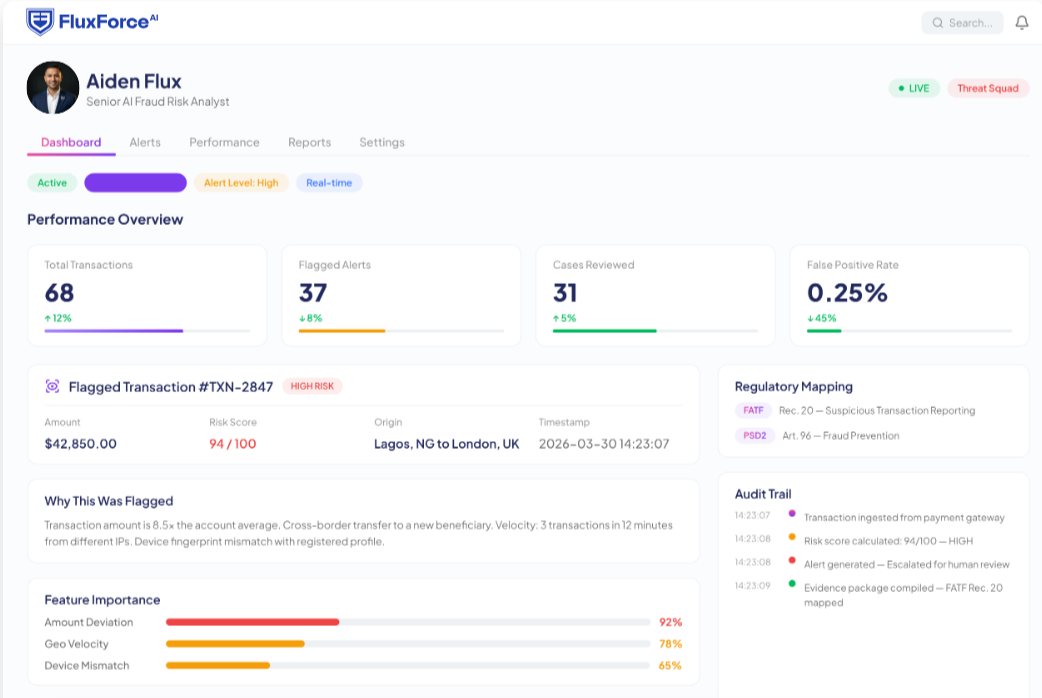Toggle the LIVE status badge
The width and height of the screenshot is (1042, 698).
[914, 88]
